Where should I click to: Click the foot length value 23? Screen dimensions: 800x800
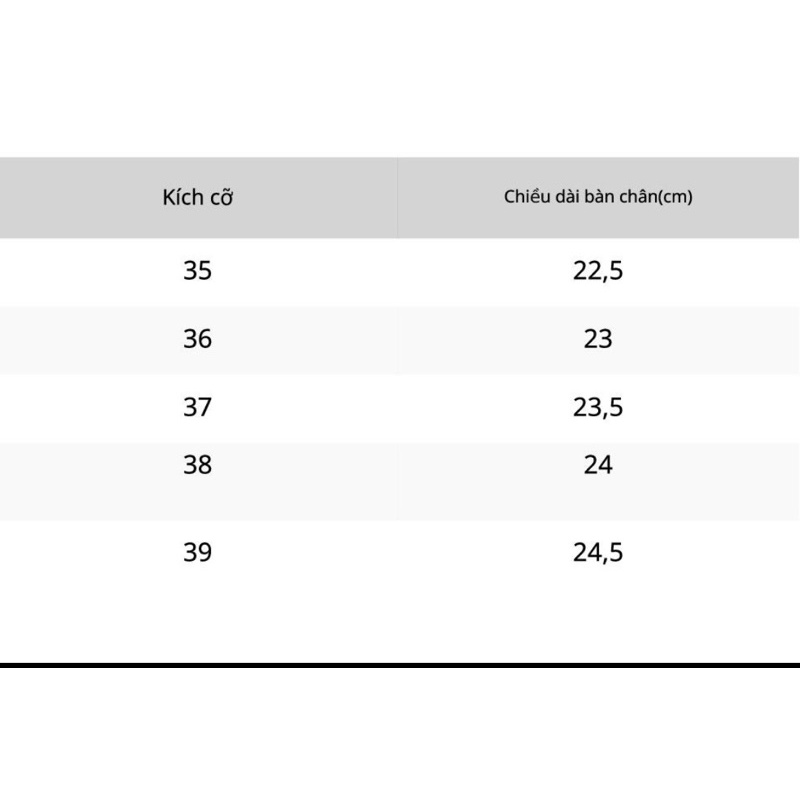click(598, 339)
